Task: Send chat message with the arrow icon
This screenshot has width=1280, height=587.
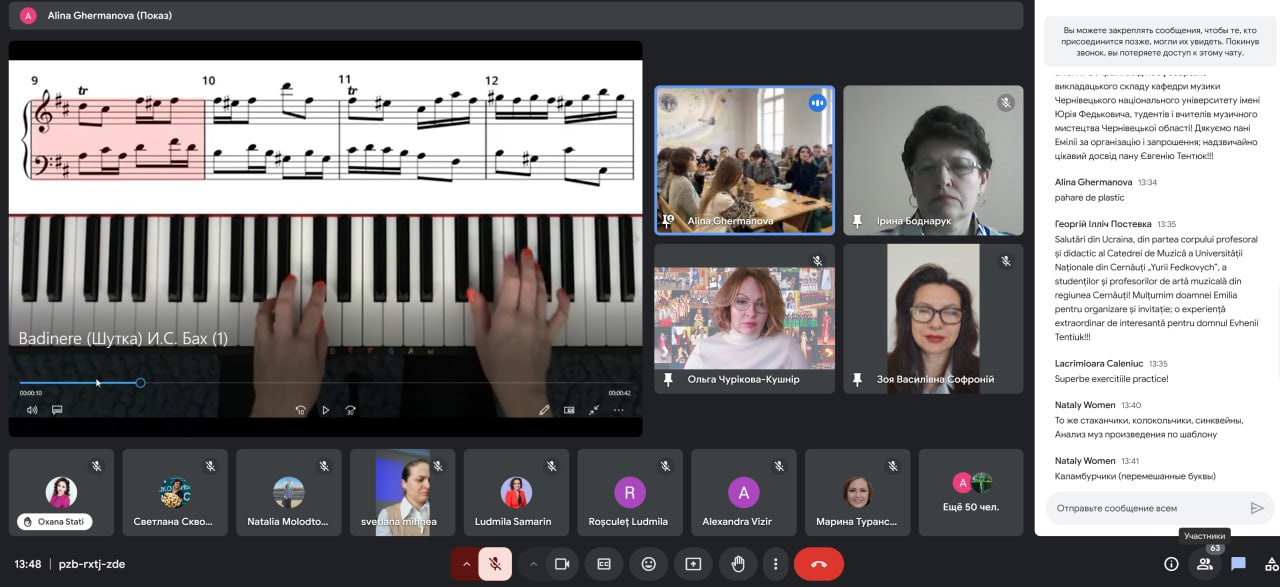Action: click(1257, 508)
